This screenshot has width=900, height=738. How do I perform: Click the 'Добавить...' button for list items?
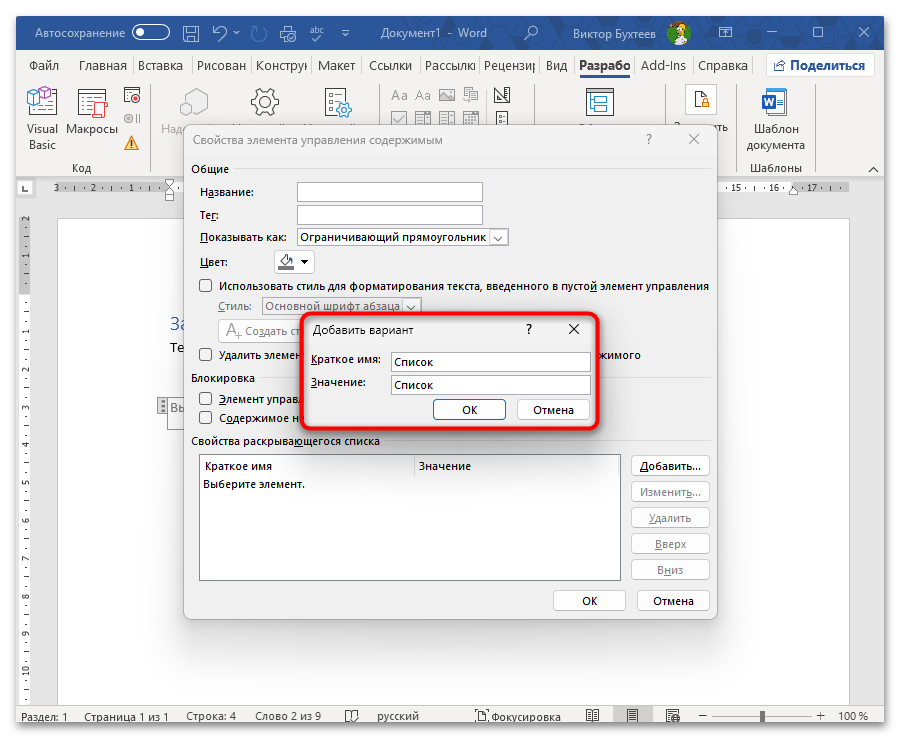coord(670,466)
